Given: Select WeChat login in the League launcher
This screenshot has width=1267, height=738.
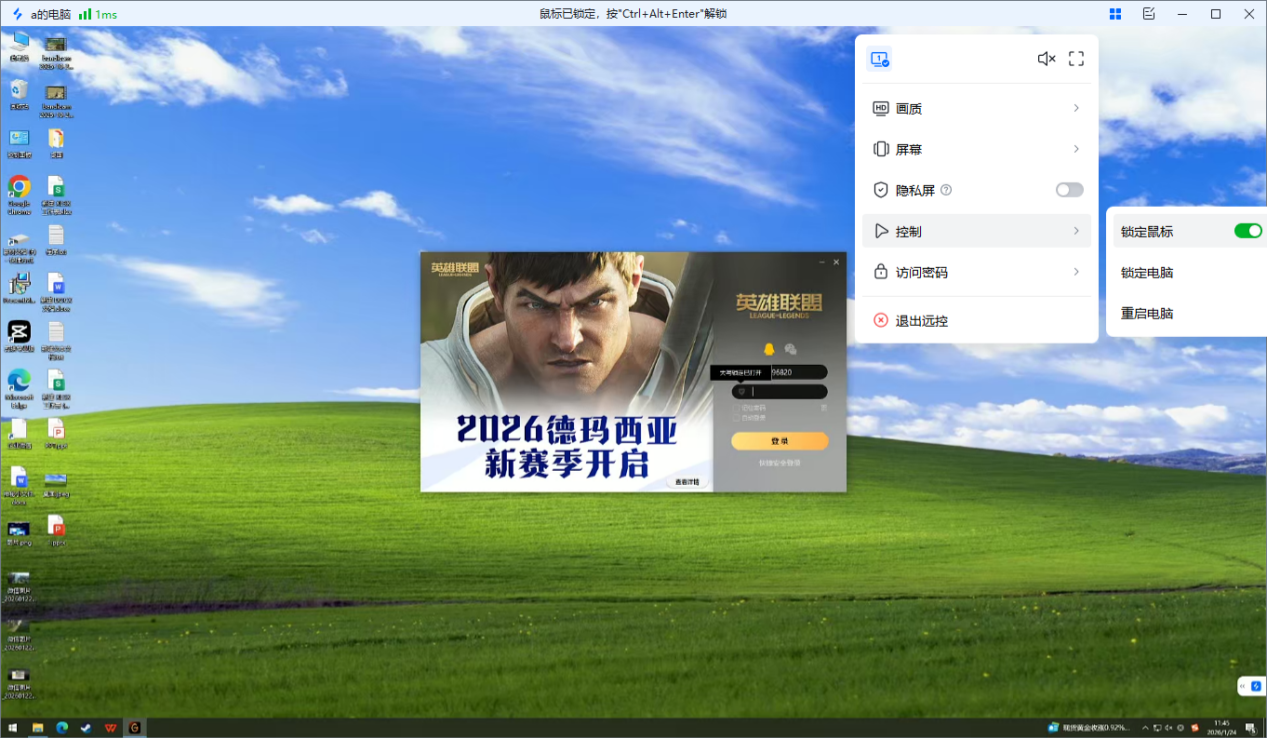Looking at the screenshot, I should tap(790, 349).
